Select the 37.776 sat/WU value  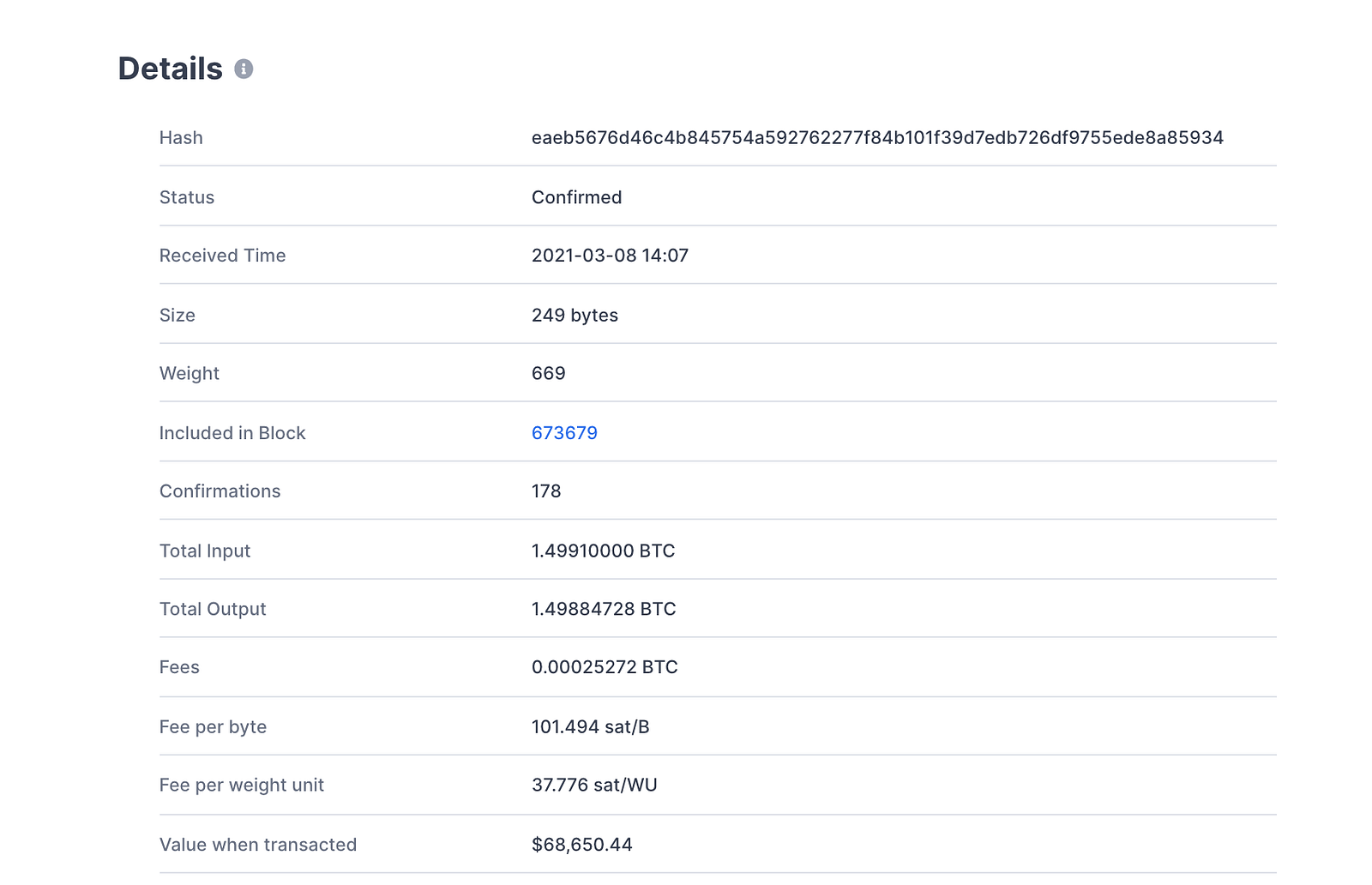pyautogui.click(x=594, y=786)
